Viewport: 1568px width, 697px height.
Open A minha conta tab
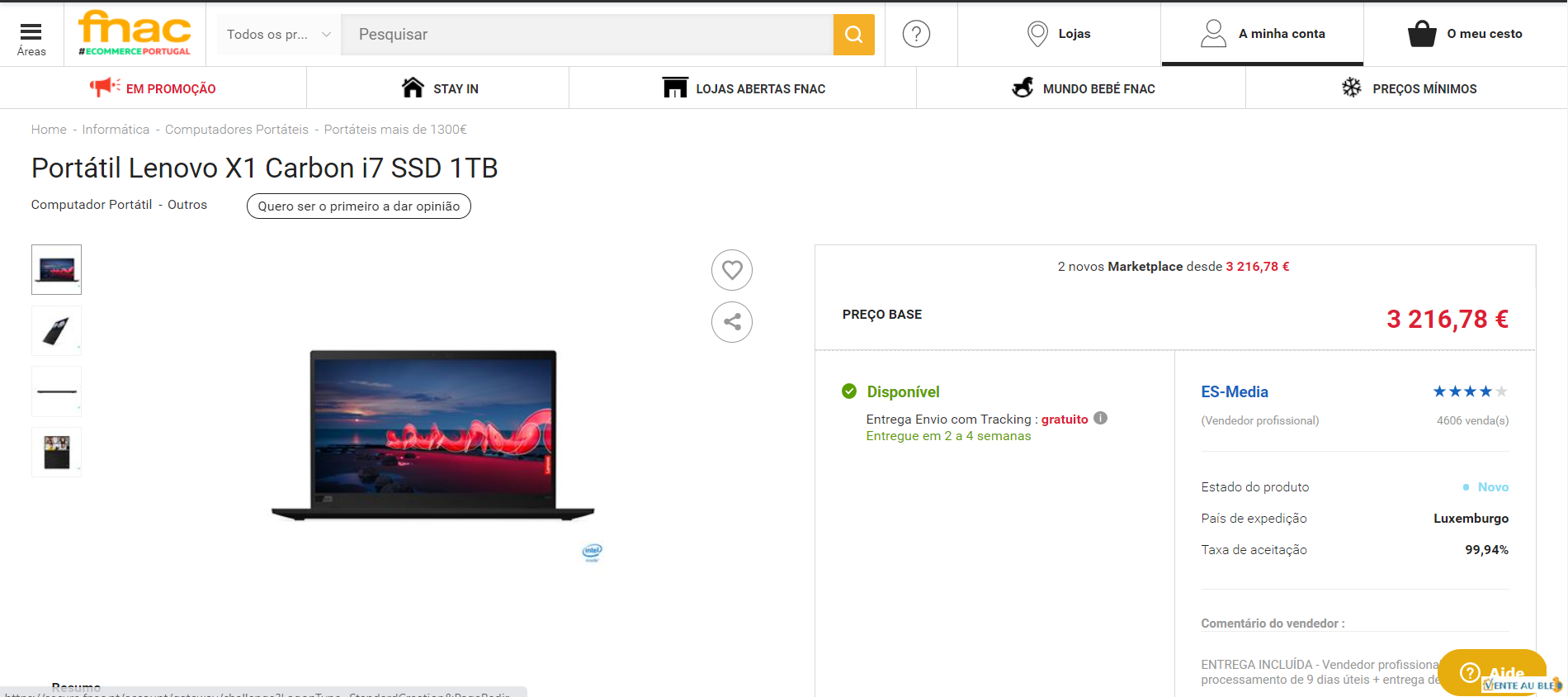tap(1262, 34)
